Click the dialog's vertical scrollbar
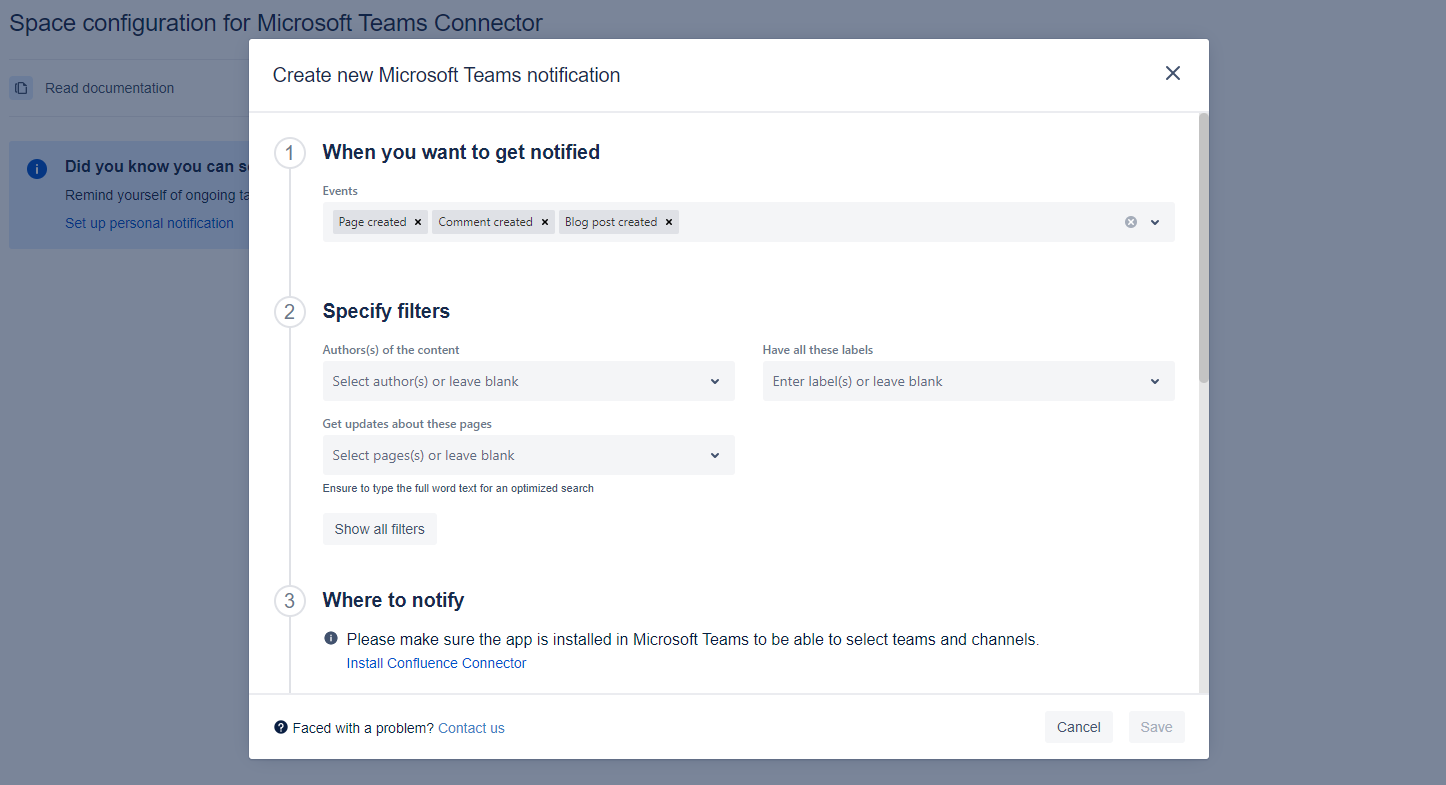 tap(1204, 250)
